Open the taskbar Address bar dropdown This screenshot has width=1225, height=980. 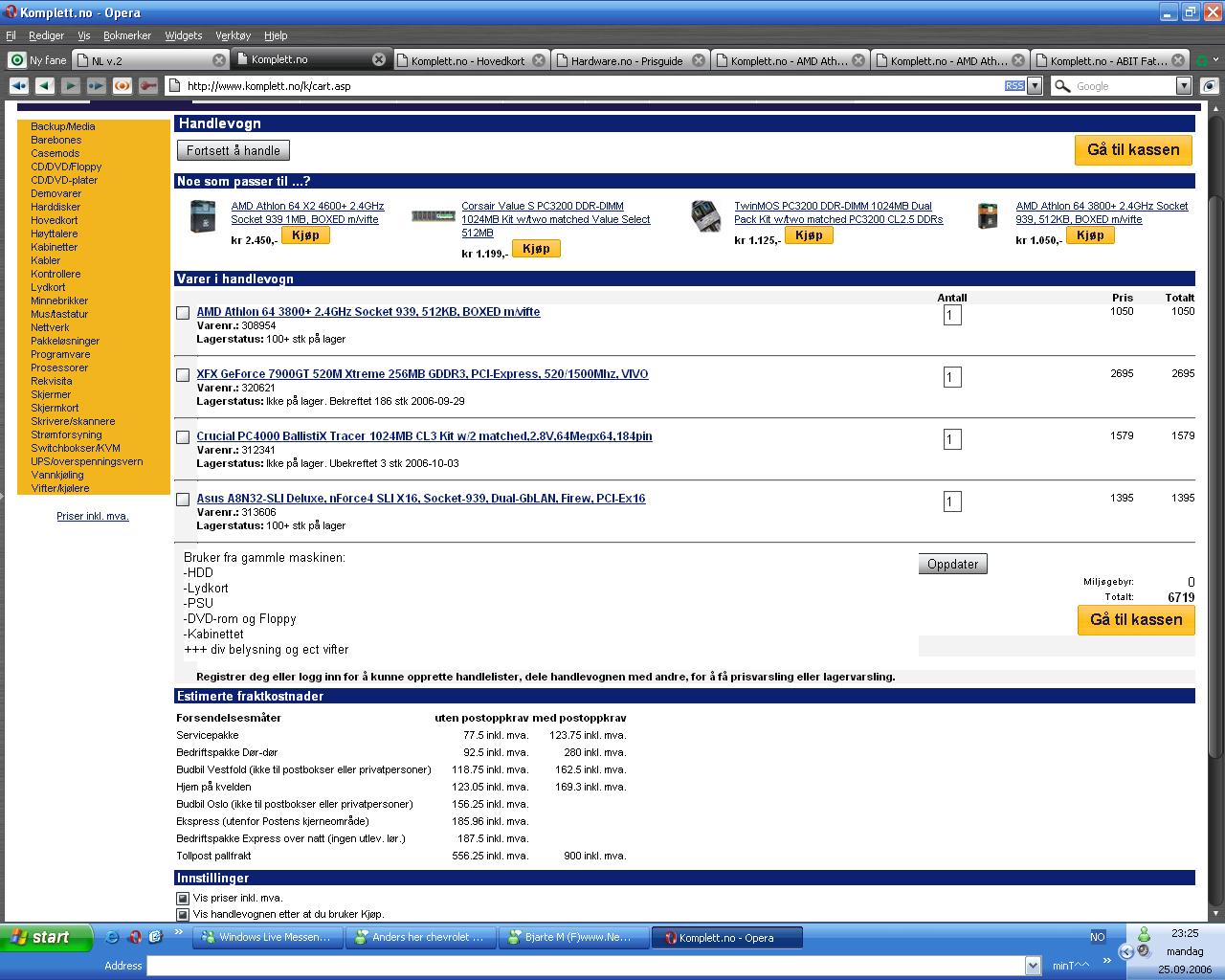(x=1033, y=966)
